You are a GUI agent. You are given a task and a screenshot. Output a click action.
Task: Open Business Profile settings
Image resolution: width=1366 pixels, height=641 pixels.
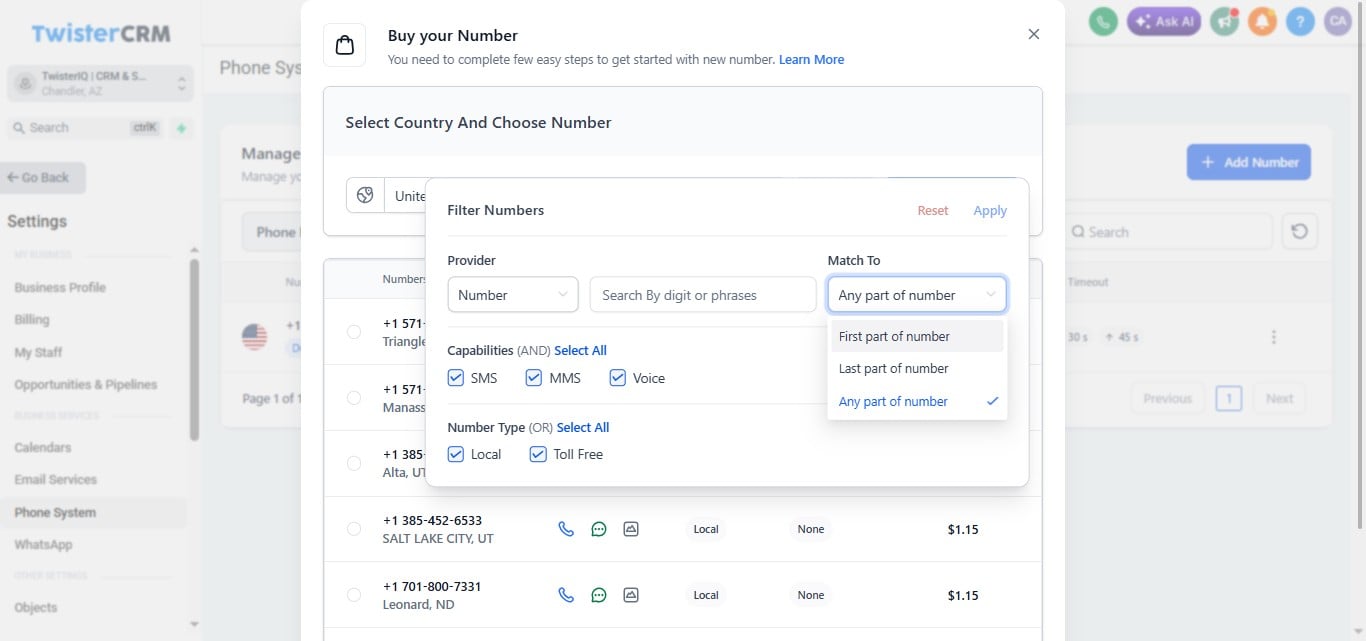pyautogui.click(x=60, y=287)
